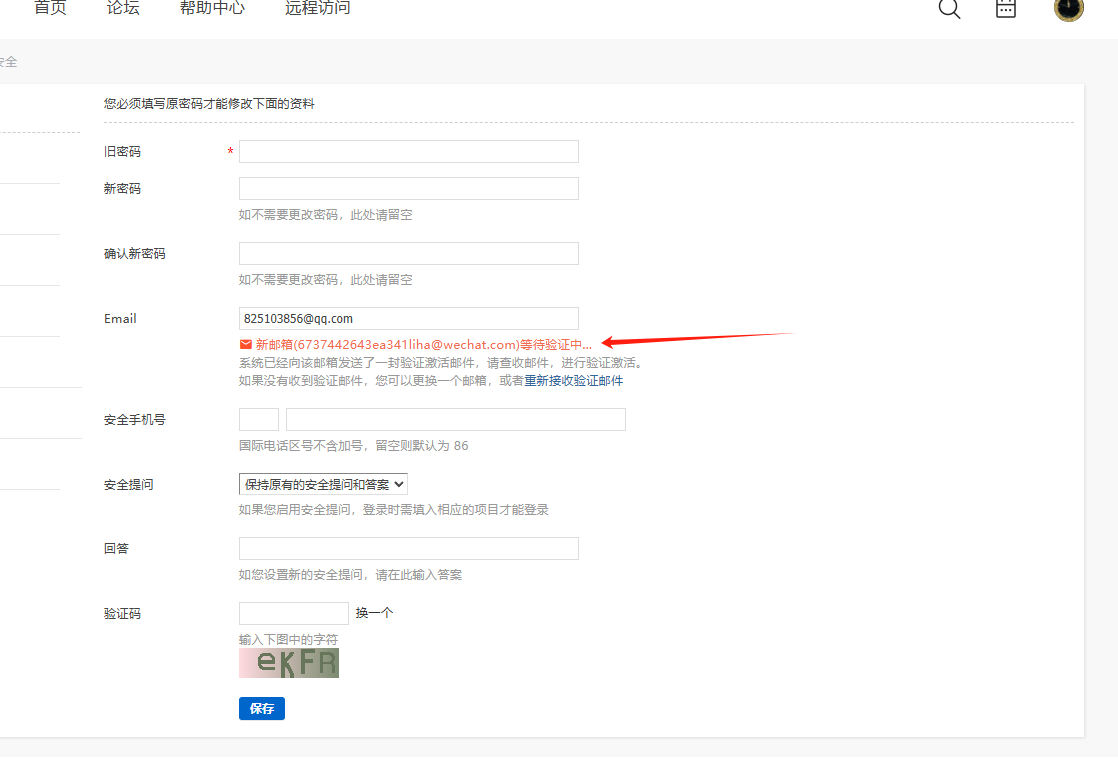This screenshot has width=1118, height=775.
Task: Click the 输入下图中的字符 hint
Action: [x=288, y=639]
